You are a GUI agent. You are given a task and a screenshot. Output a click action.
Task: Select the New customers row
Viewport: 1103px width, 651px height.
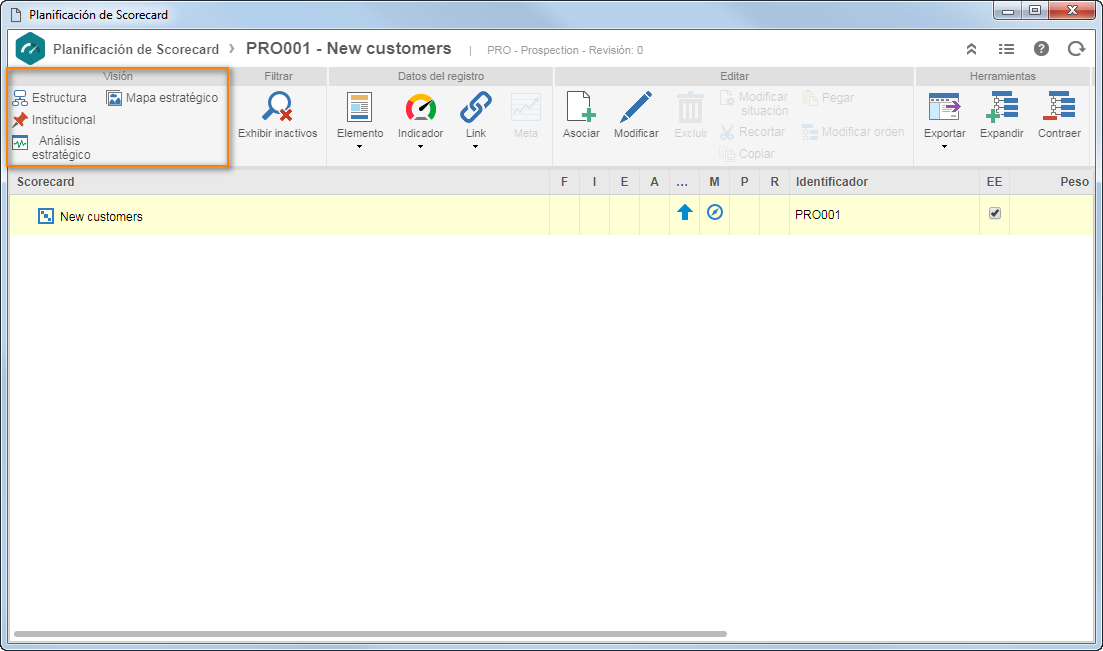[x=551, y=215]
